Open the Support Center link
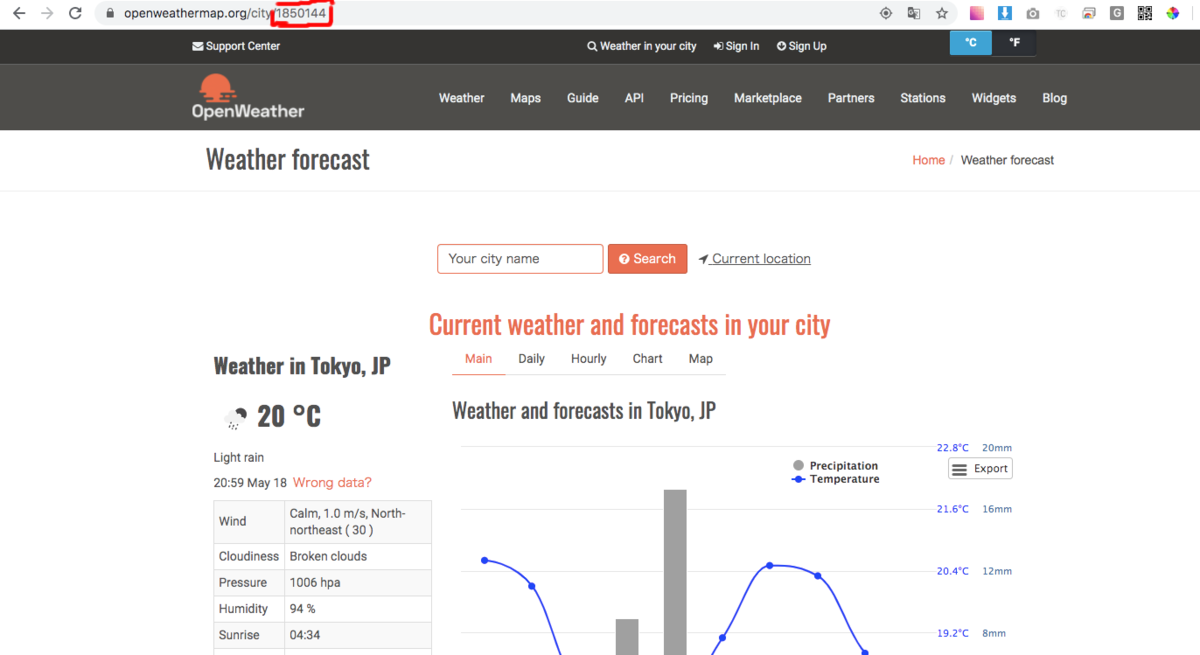Screen dimensions: 1200x655 pyautogui.click(x=236, y=46)
